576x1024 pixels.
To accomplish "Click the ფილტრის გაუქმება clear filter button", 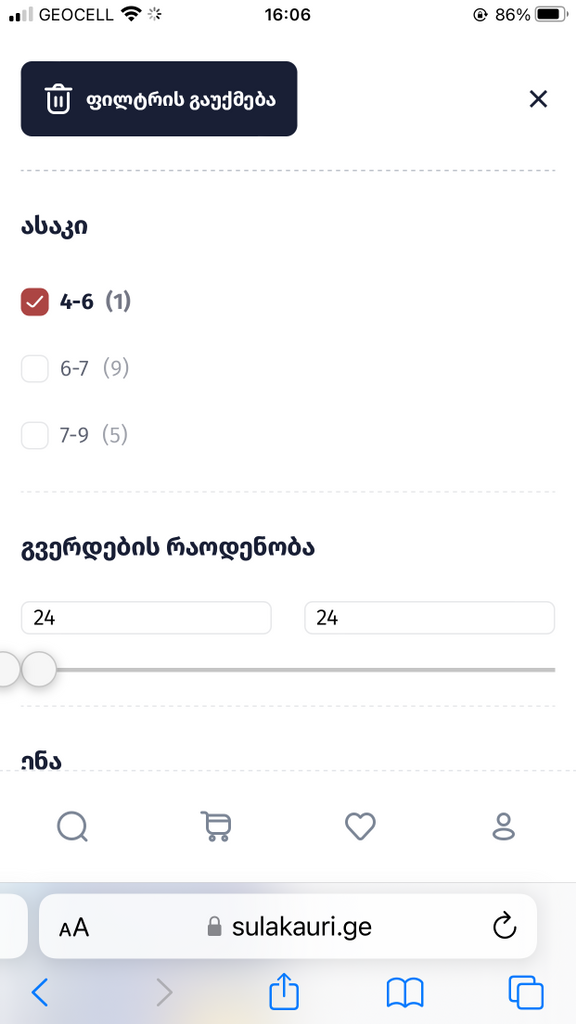I will 159,99.
